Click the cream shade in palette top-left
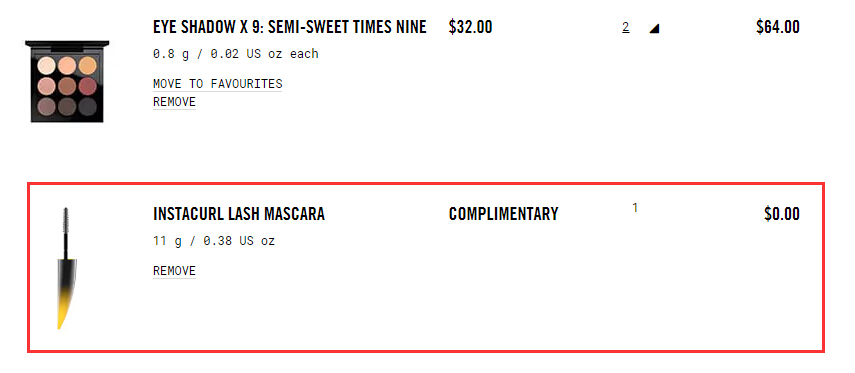The height and width of the screenshot is (373, 855). click(46, 65)
